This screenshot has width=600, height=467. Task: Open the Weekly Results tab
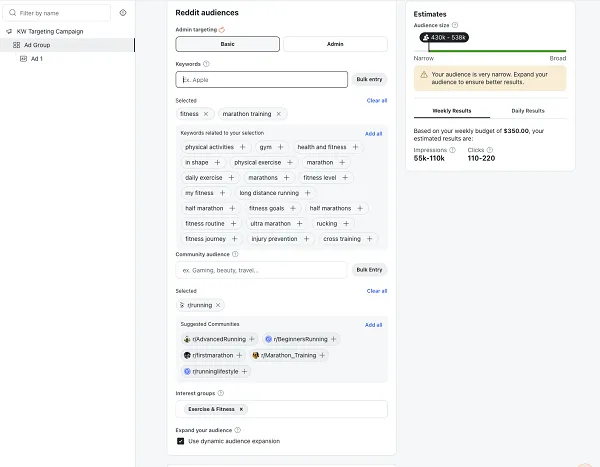click(x=451, y=111)
